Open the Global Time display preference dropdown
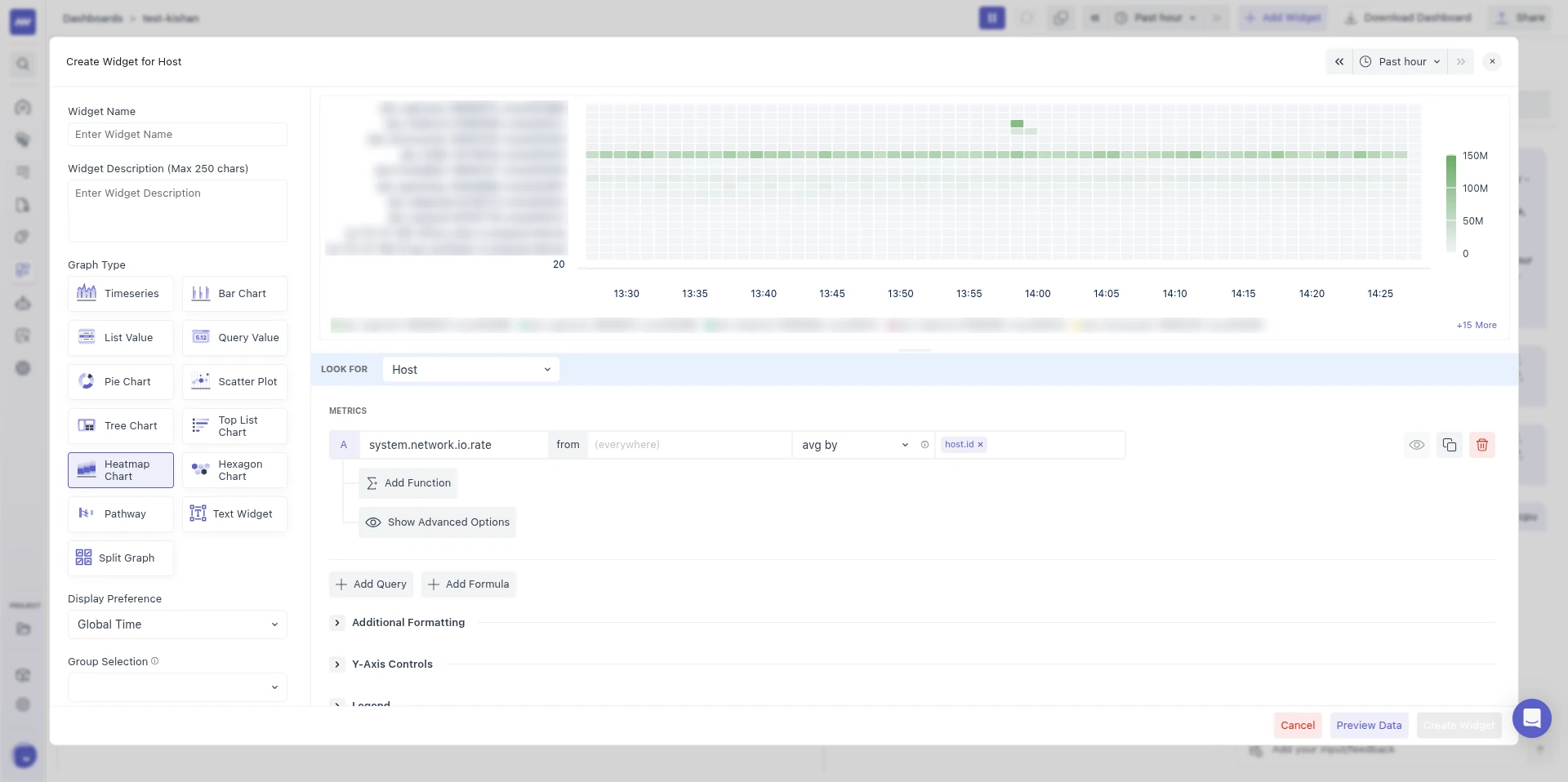 177,624
